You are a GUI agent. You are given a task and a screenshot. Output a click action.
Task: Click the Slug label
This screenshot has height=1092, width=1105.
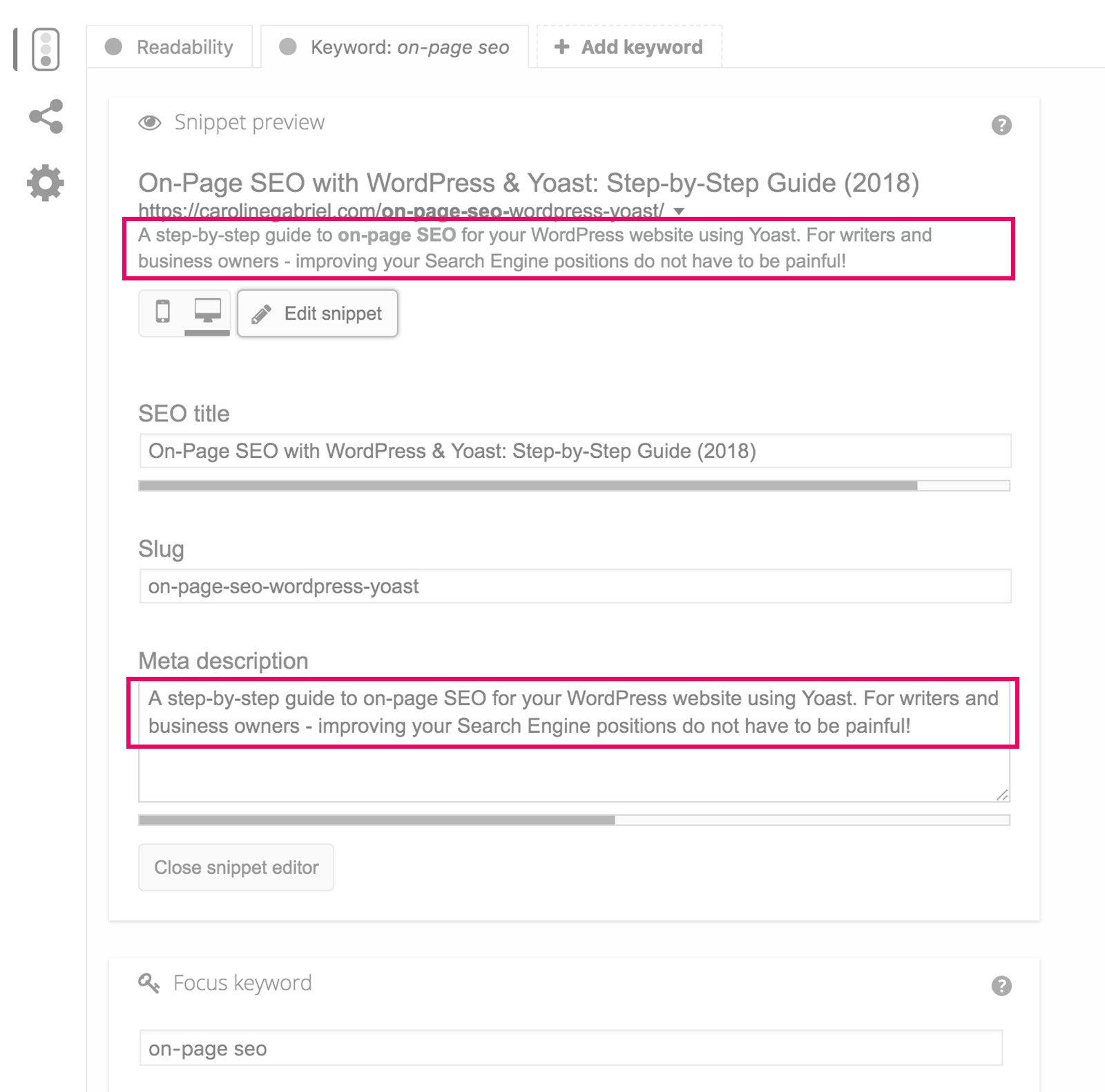[x=161, y=549]
